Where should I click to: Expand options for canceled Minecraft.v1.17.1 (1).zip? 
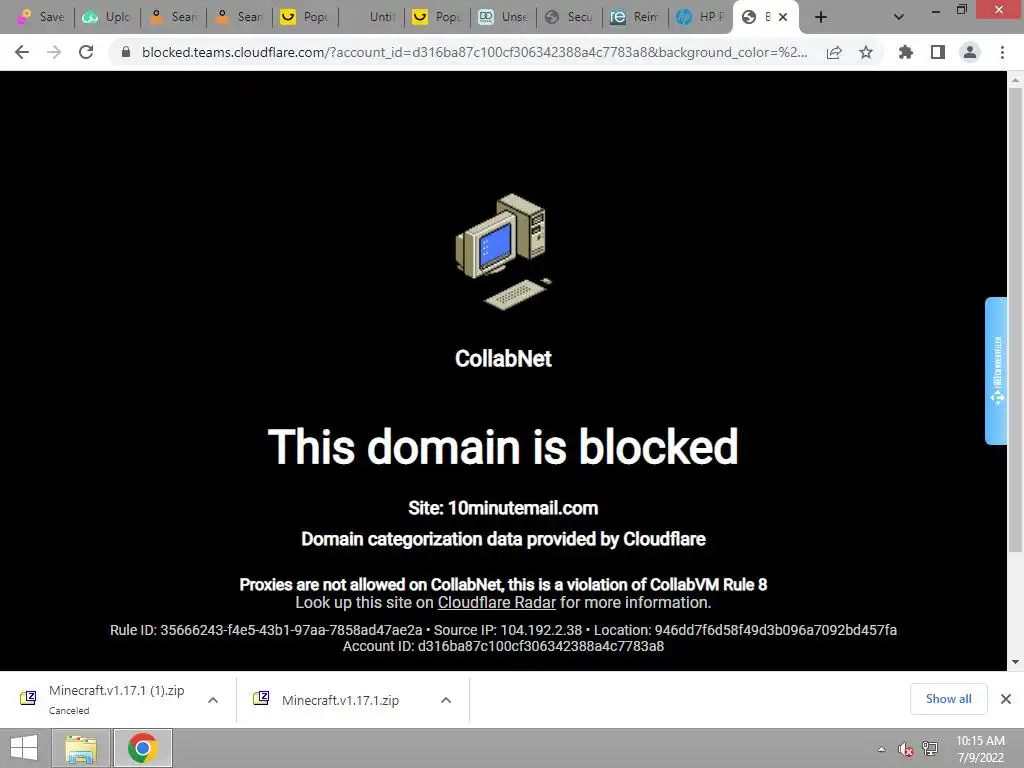coord(213,700)
